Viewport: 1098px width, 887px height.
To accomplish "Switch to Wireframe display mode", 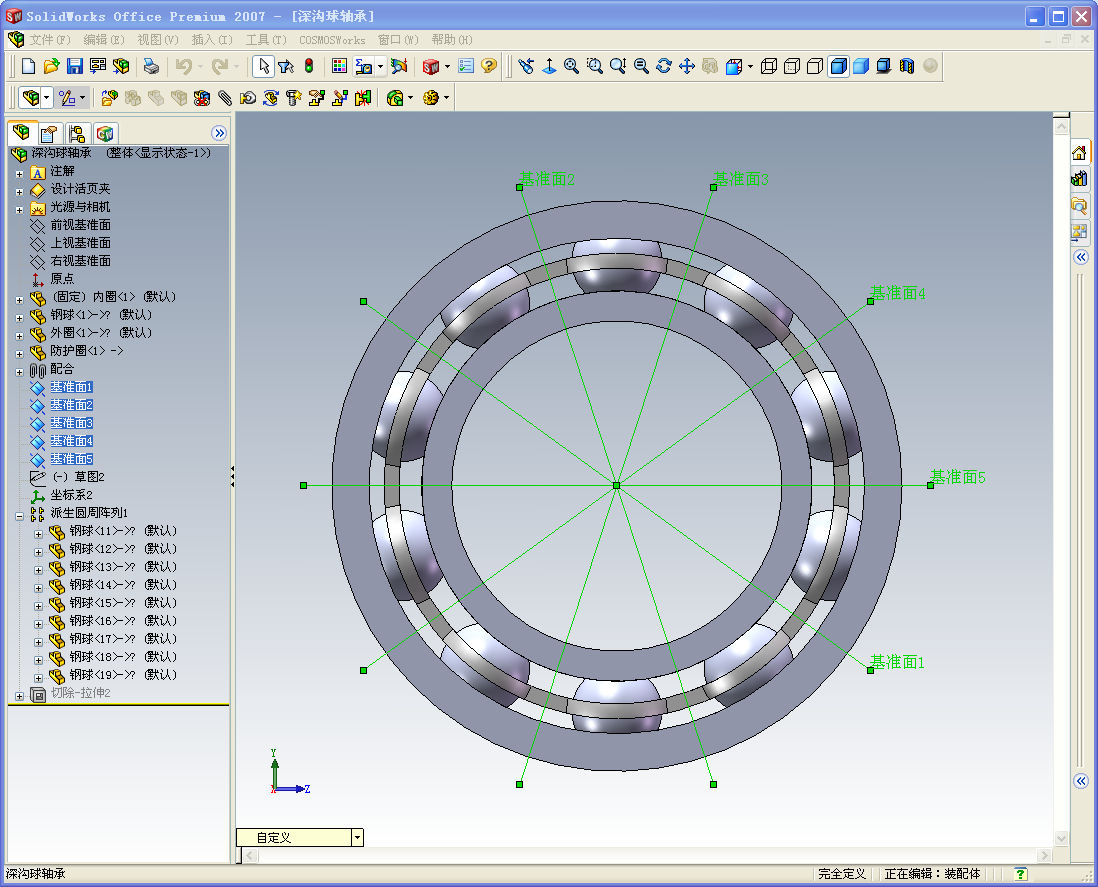I will [768, 66].
